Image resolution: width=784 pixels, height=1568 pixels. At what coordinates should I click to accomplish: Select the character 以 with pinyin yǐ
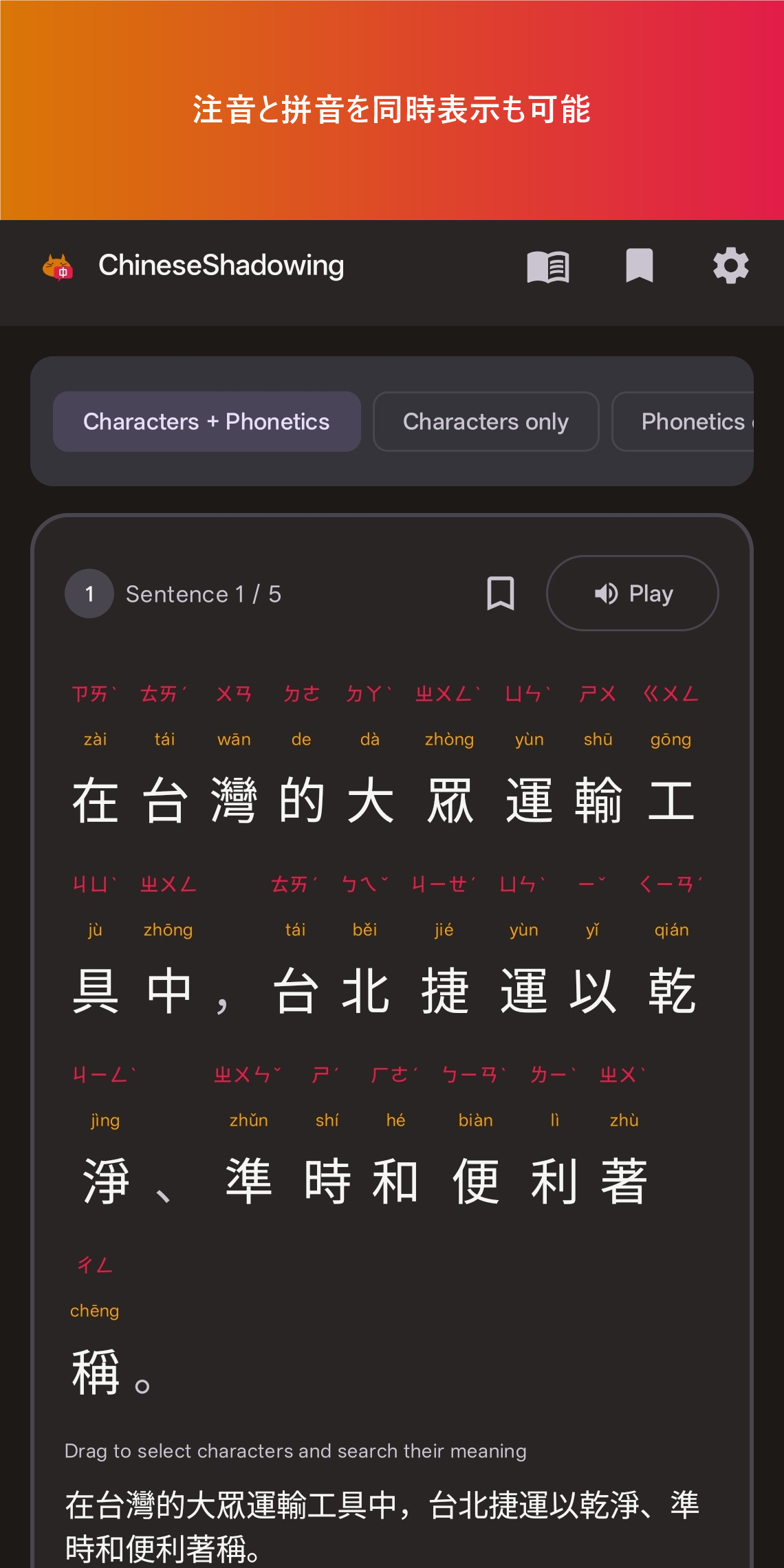[593, 991]
